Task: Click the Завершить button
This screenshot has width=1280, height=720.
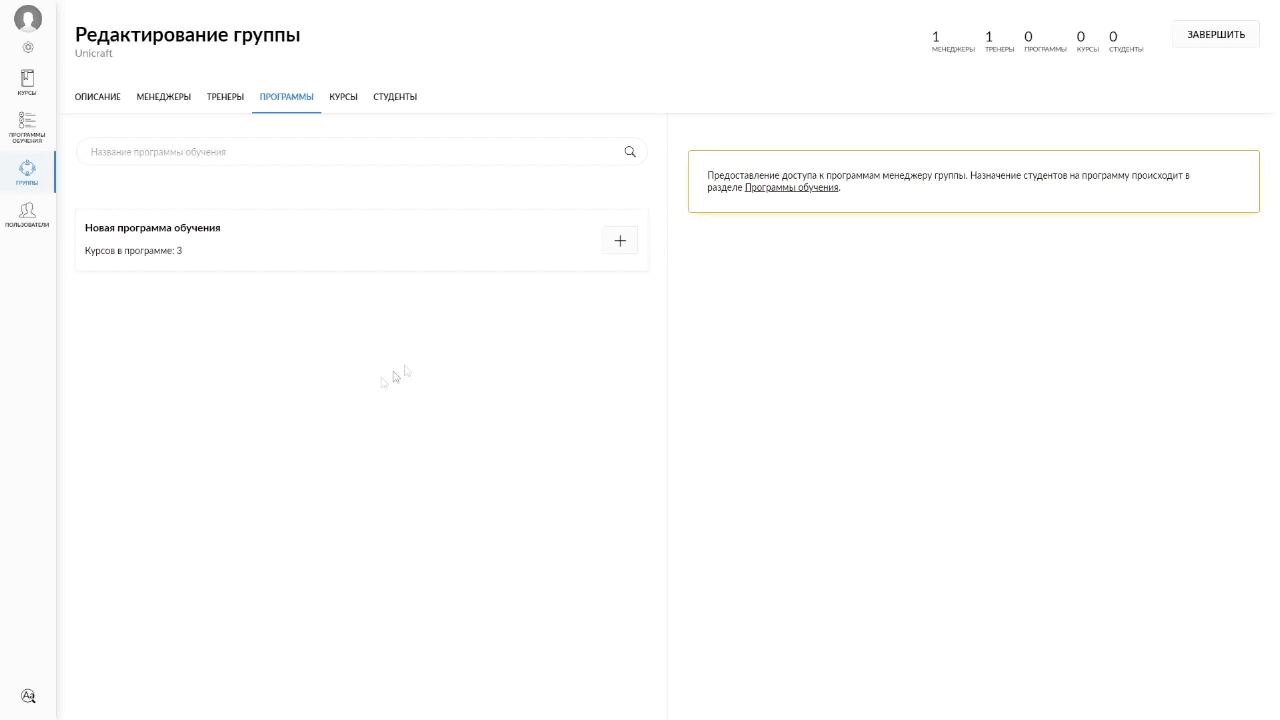Action: click(x=1216, y=35)
